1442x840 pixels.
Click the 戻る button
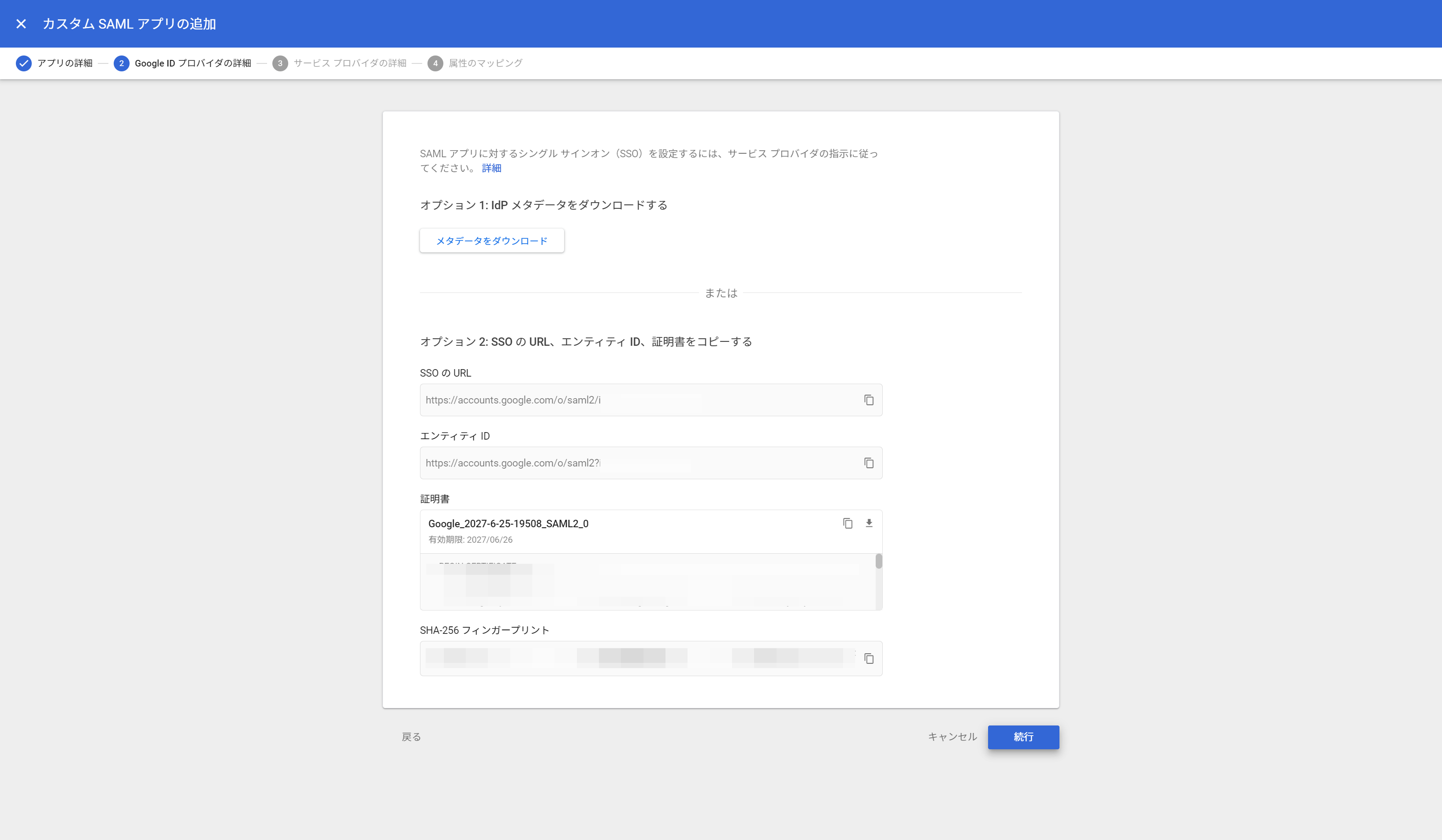411,736
